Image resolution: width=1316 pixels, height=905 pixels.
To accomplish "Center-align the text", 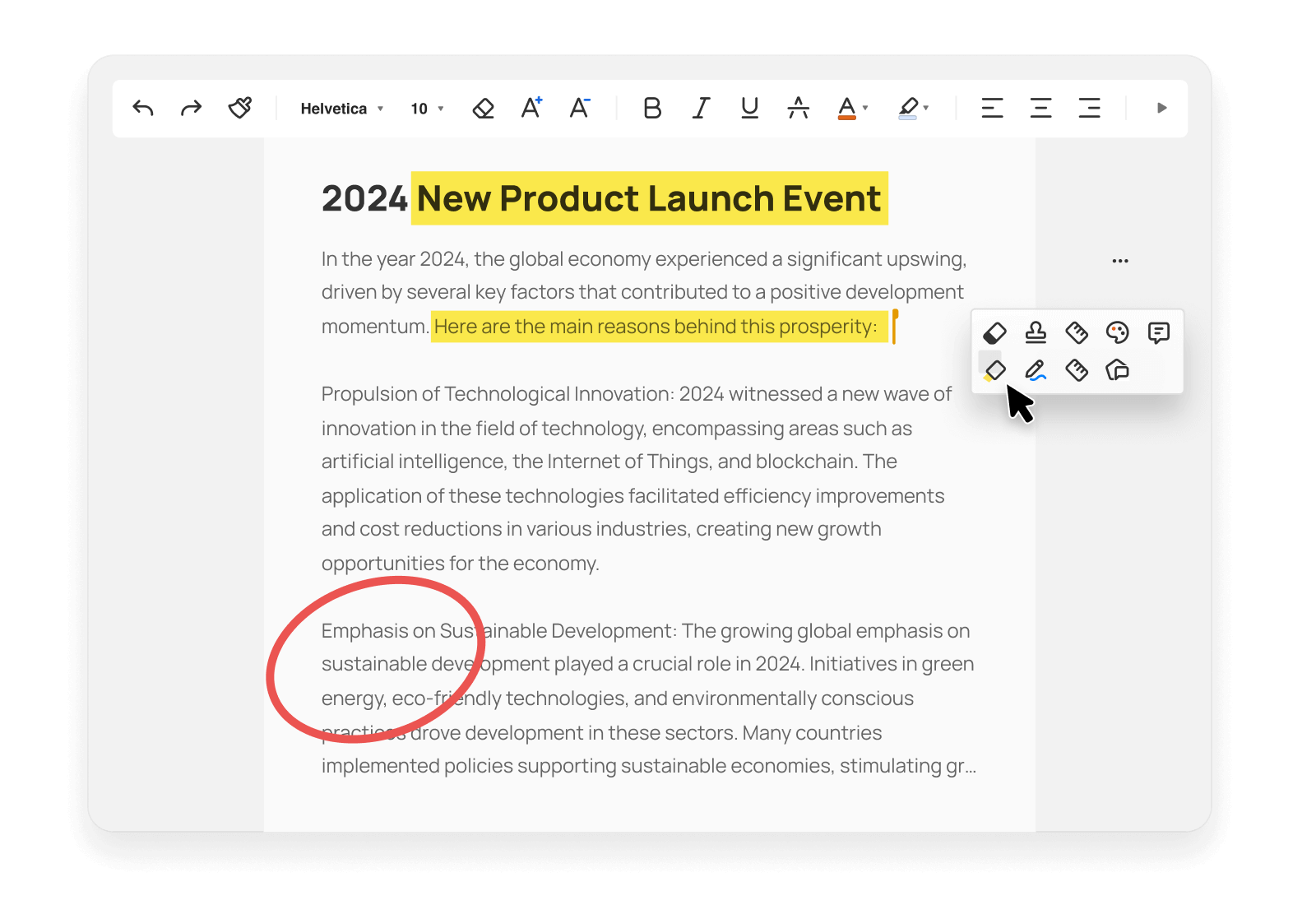I will click(x=1040, y=108).
